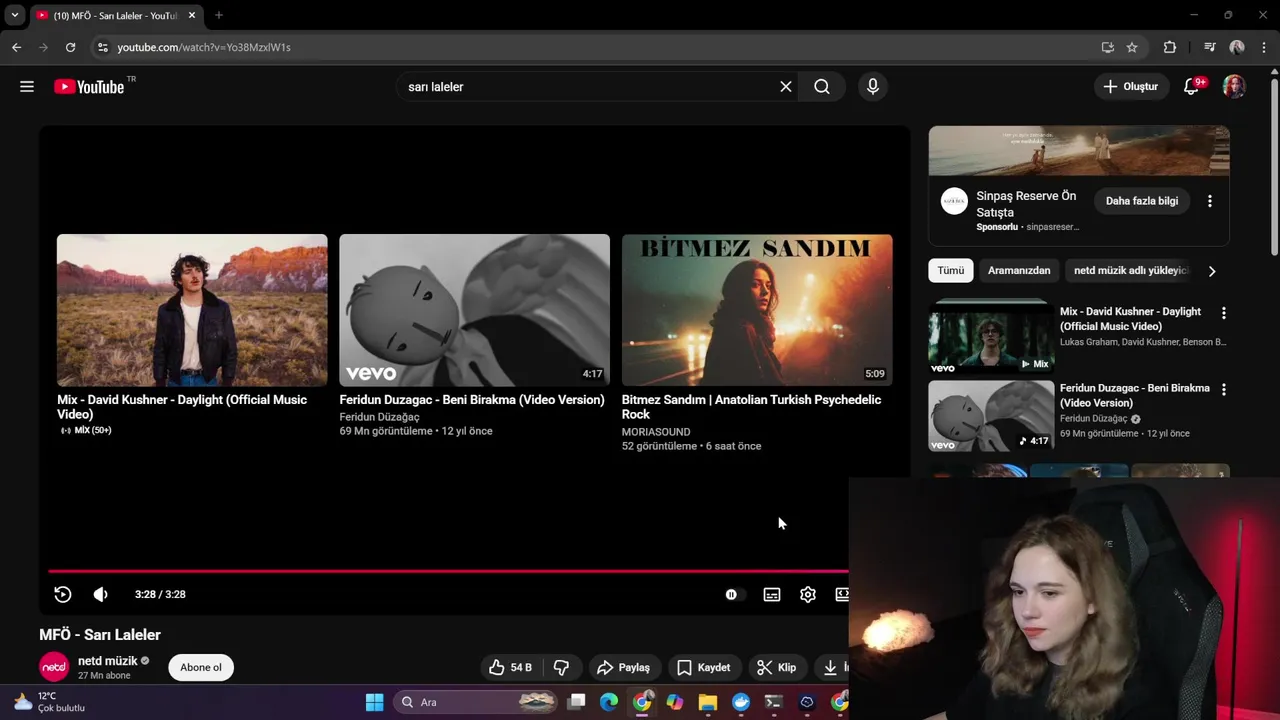
Task: Open the Chrome media controls icon
Action: 1210,47
